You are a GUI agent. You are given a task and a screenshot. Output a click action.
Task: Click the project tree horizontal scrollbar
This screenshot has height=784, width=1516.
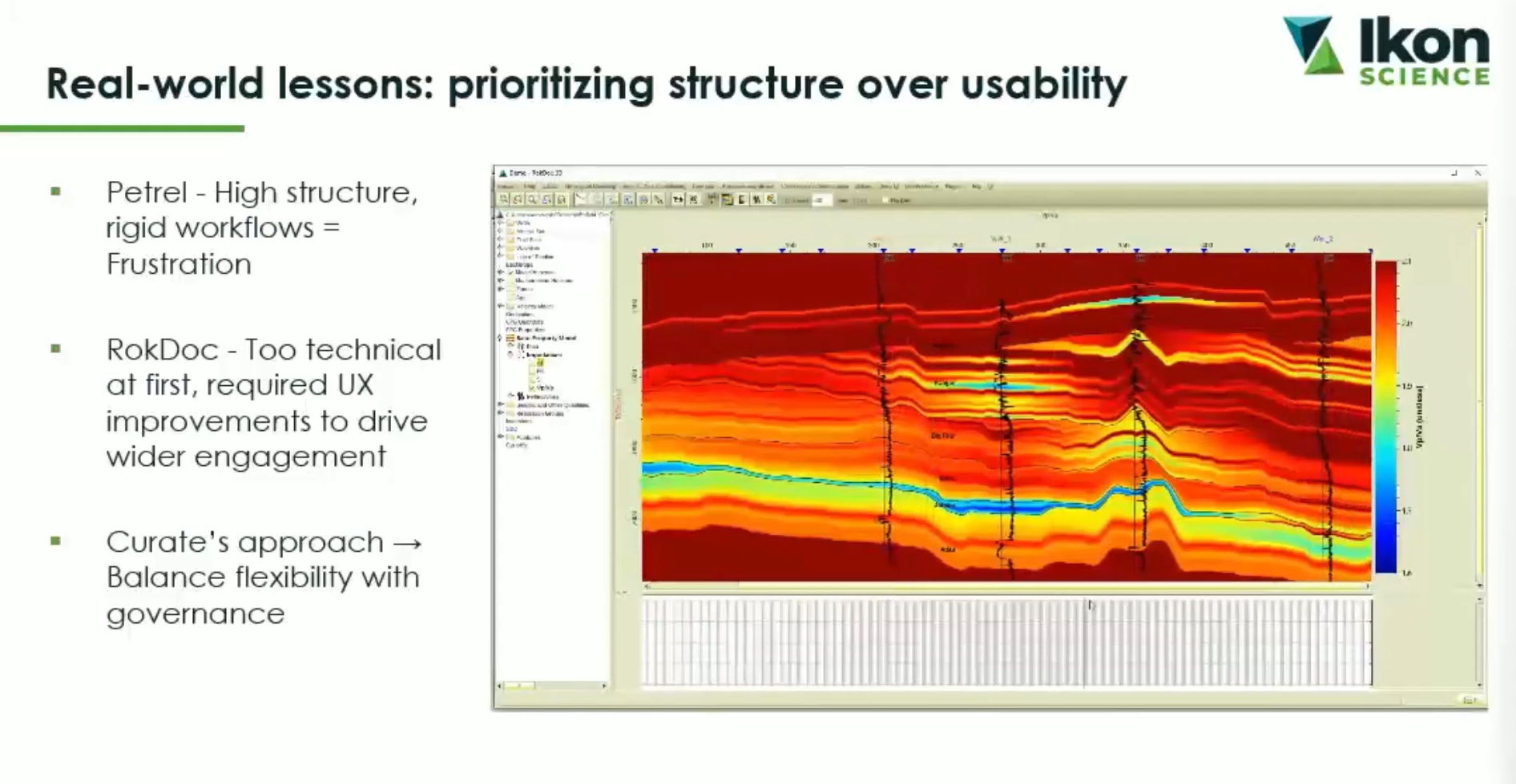[x=550, y=685]
